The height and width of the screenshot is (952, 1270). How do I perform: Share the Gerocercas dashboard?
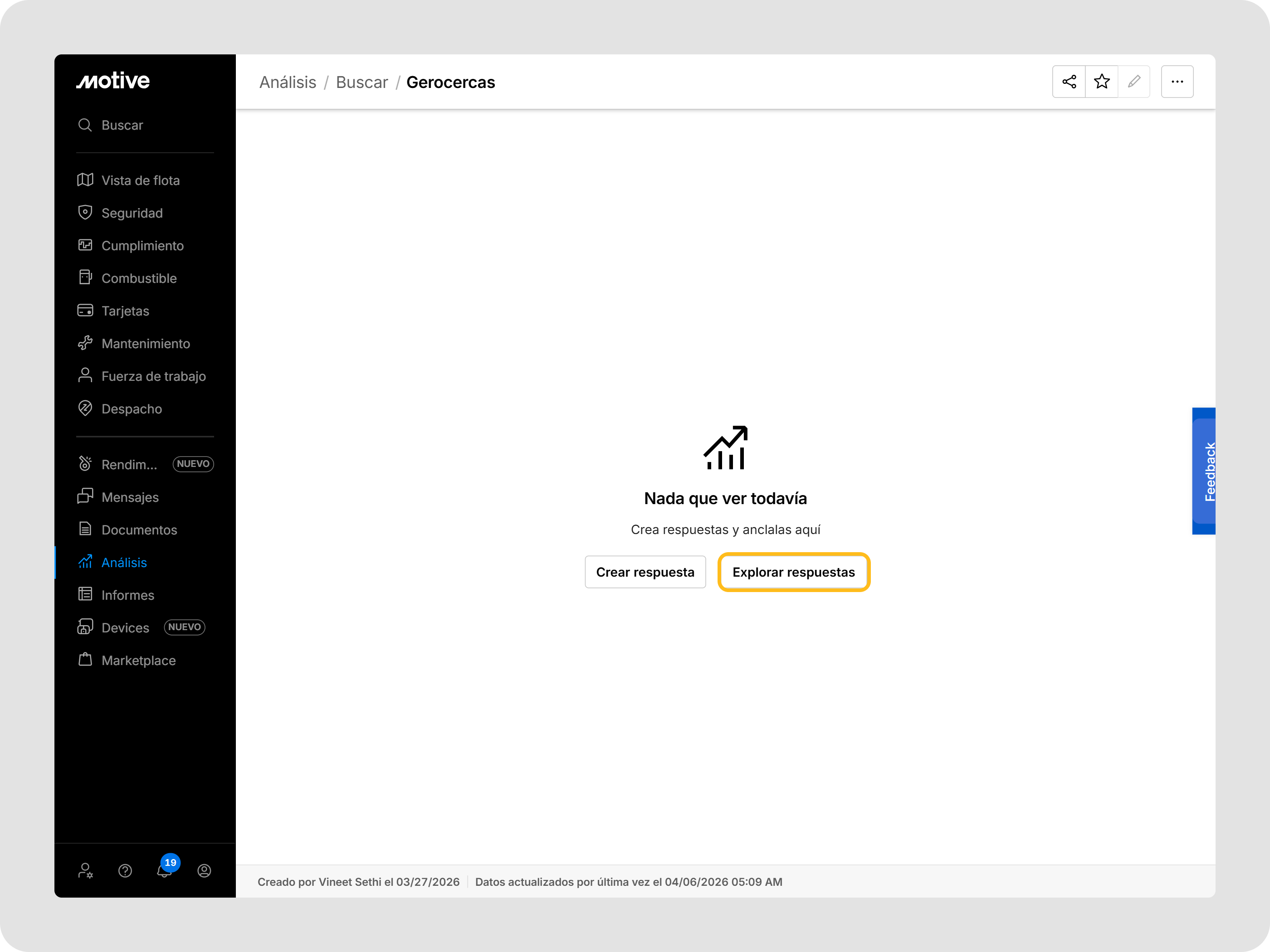pos(1069,82)
